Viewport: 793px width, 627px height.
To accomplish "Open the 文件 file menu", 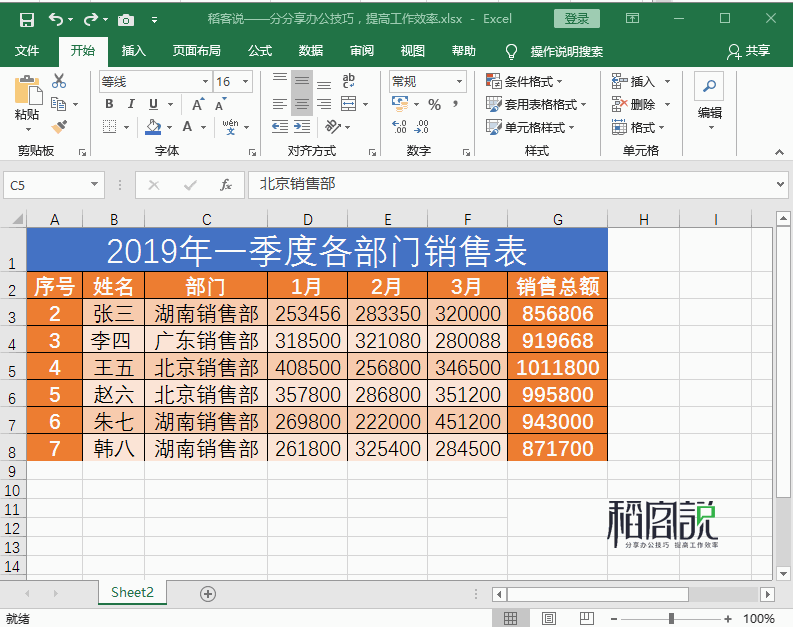I will coord(27,51).
